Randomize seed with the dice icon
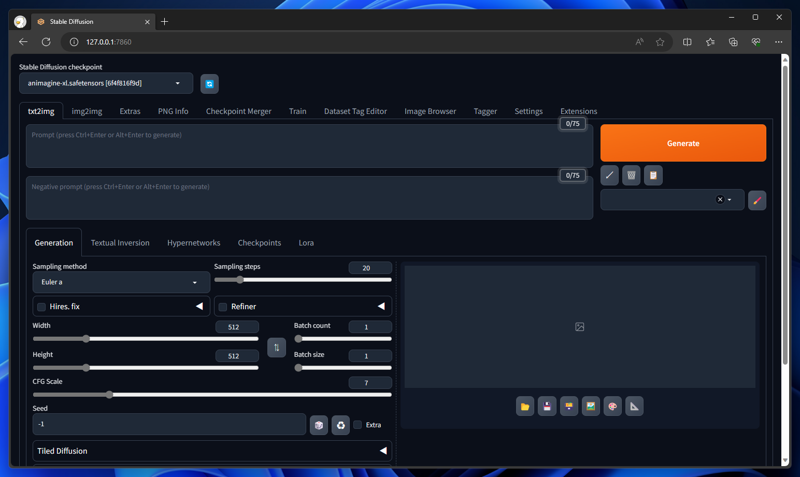 (319, 425)
